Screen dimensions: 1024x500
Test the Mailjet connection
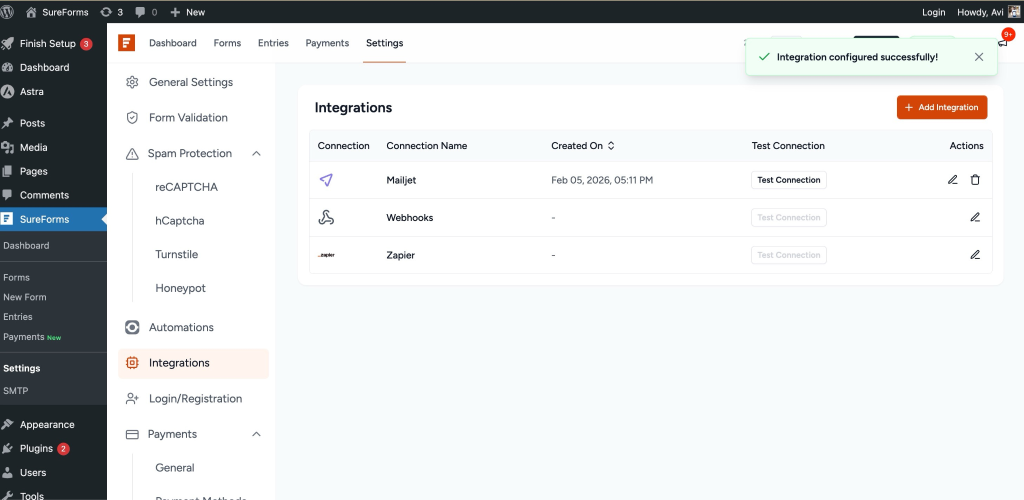[x=788, y=180]
